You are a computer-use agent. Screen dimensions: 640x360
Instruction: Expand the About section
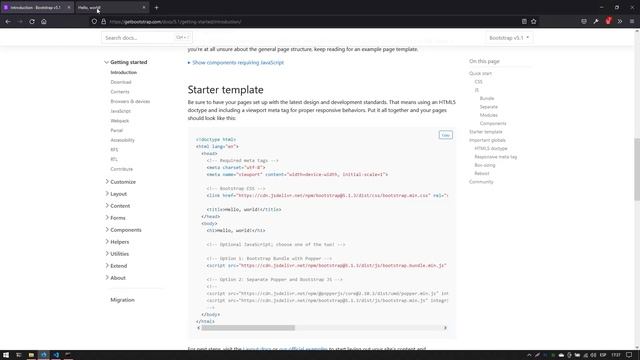tap(116, 278)
